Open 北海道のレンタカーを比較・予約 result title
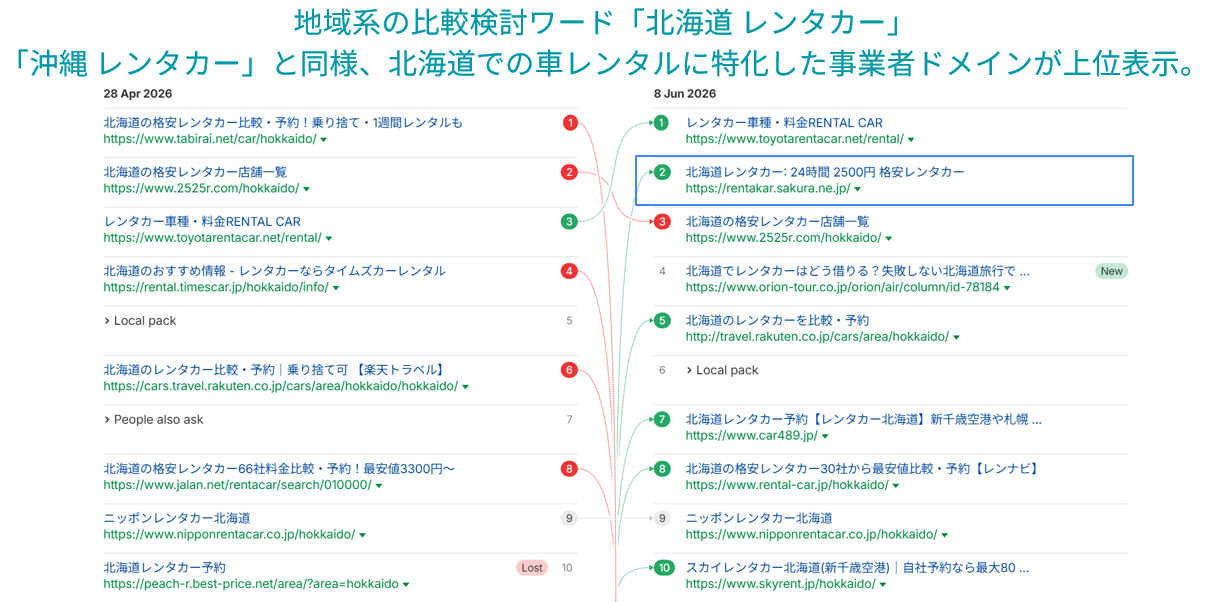The width and height of the screenshot is (1209, 602). coord(778,321)
